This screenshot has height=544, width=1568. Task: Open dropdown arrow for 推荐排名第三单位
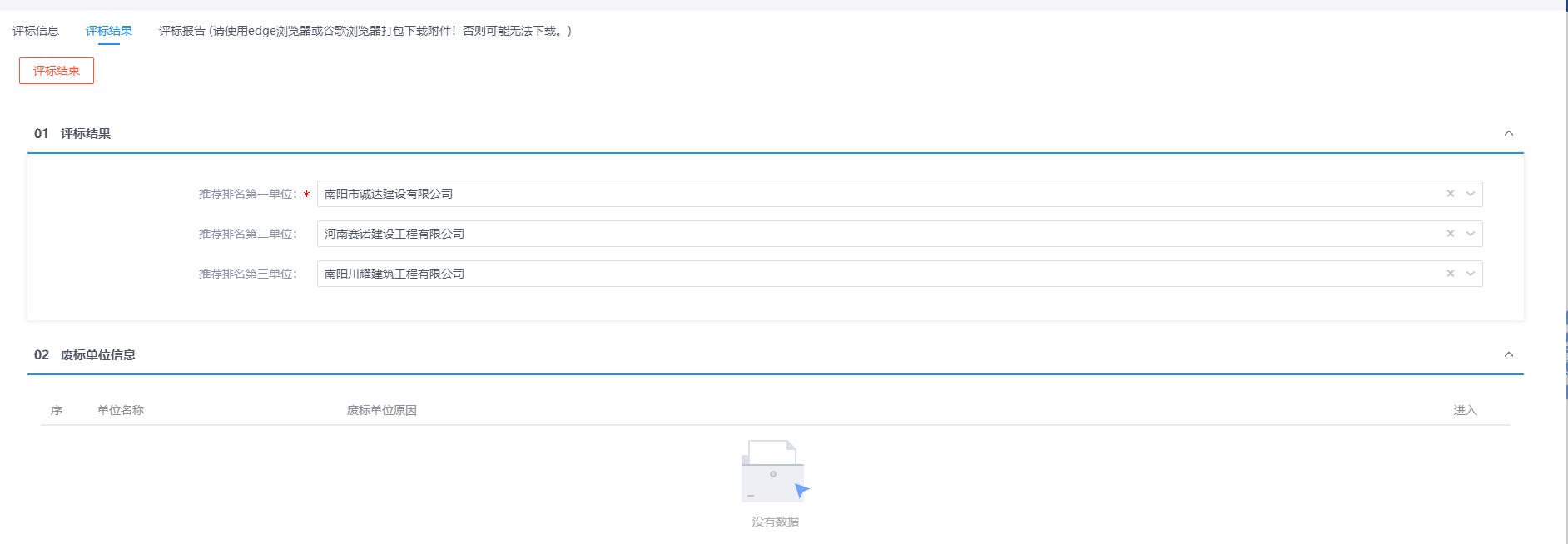click(1471, 274)
